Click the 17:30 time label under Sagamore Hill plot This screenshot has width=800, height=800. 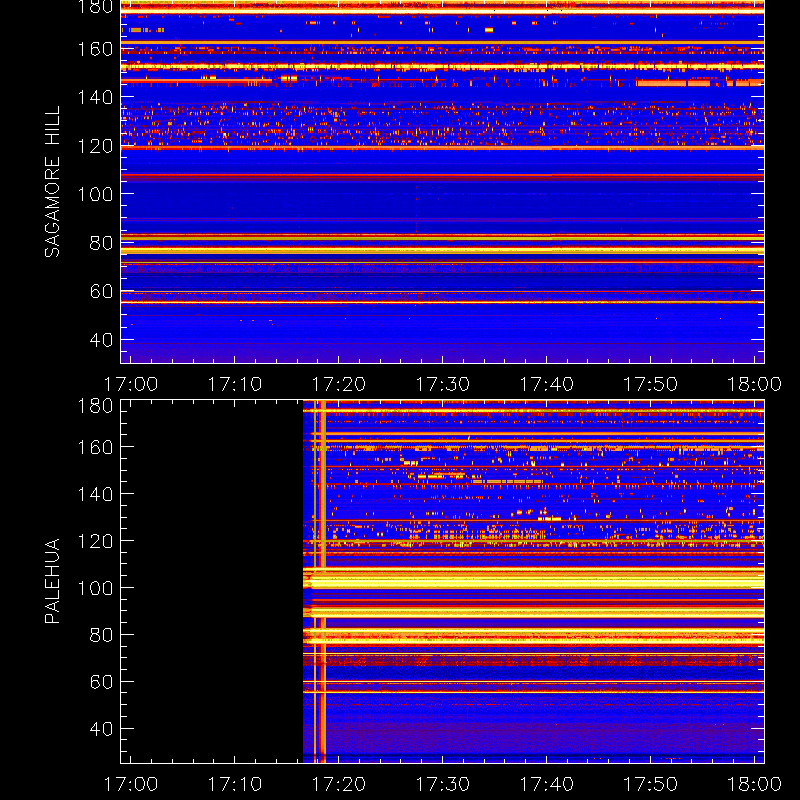tap(443, 384)
